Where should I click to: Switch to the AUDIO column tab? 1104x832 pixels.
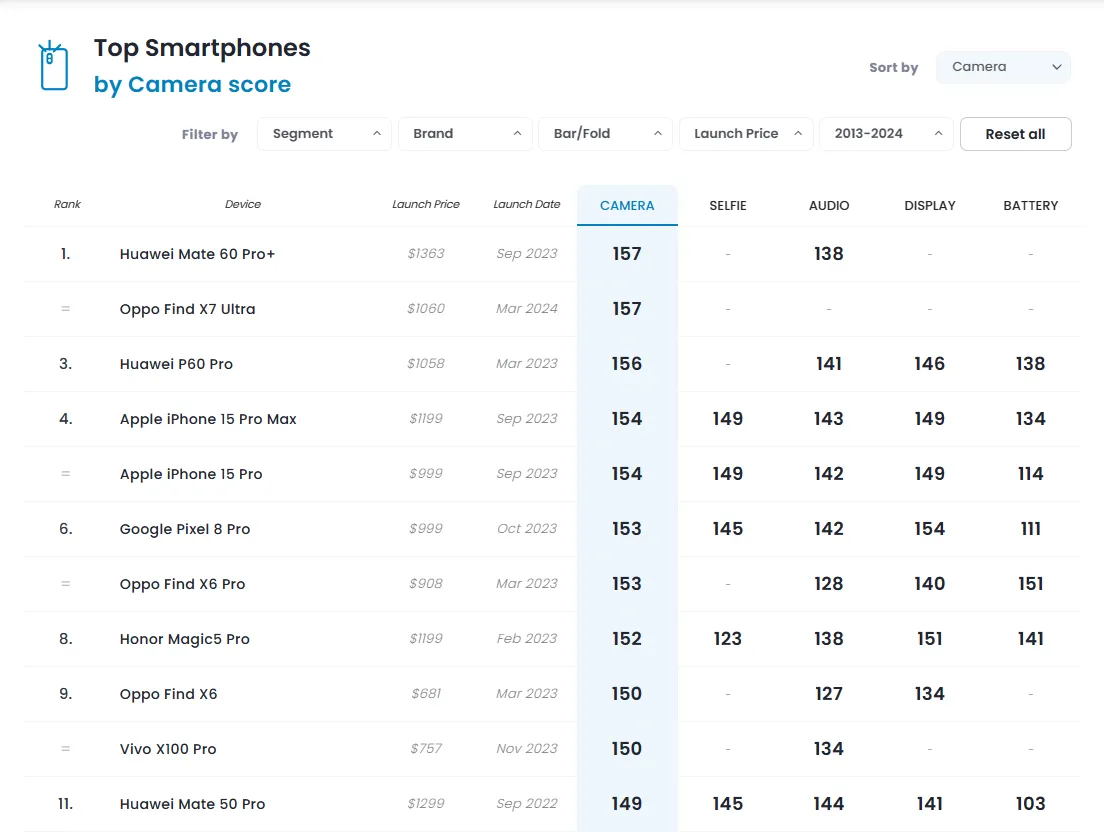[x=829, y=206]
